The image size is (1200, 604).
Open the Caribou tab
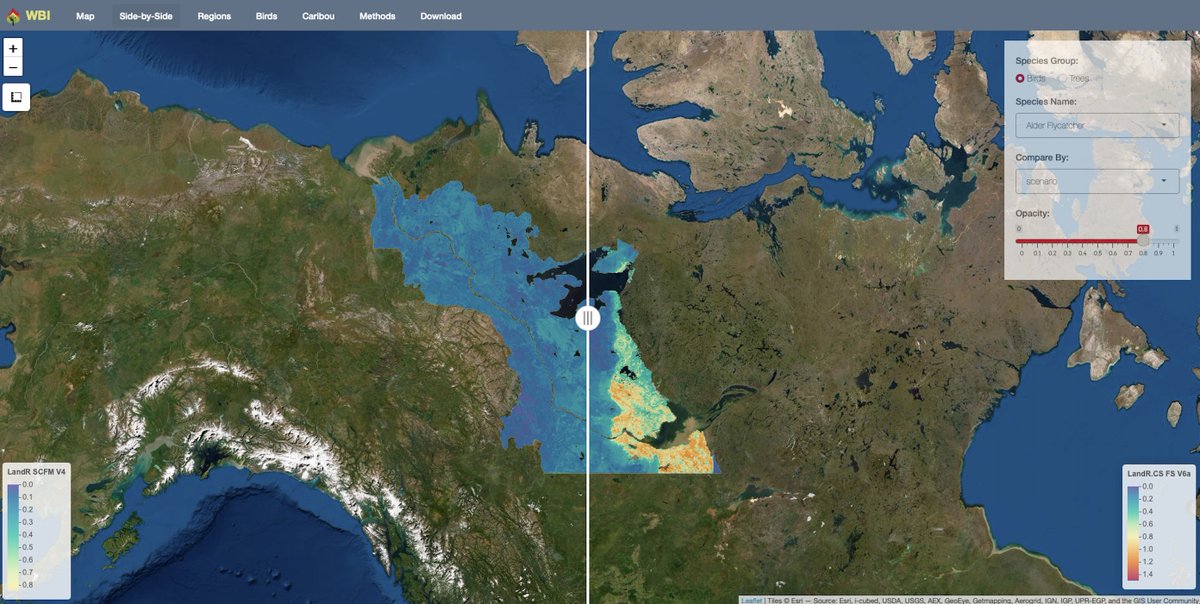(319, 16)
